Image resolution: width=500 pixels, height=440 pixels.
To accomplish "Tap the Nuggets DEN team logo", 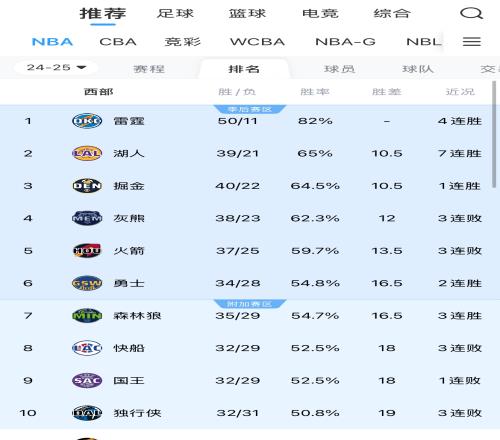I will (87, 186).
